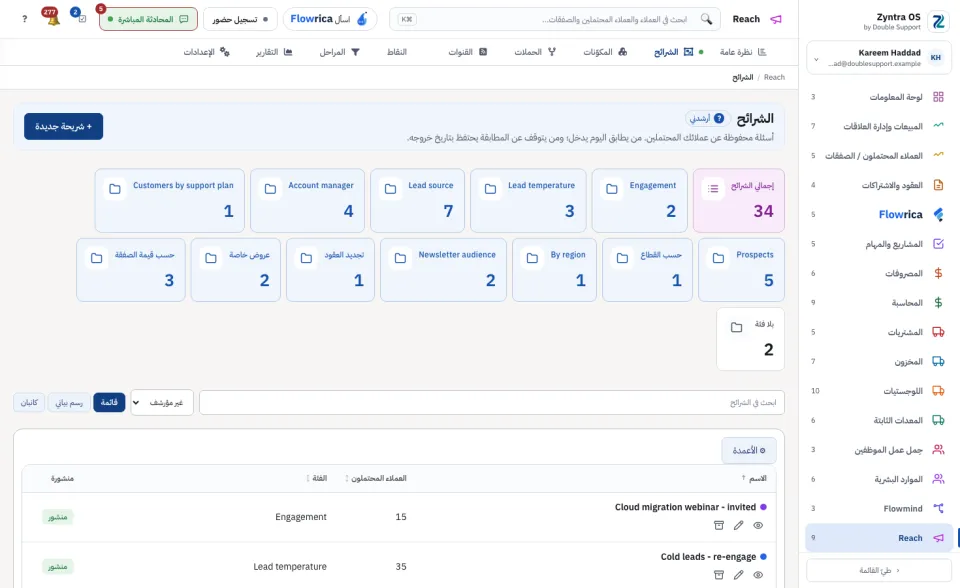
Task: Click the أرشدني guide me button
Action: tap(707, 118)
